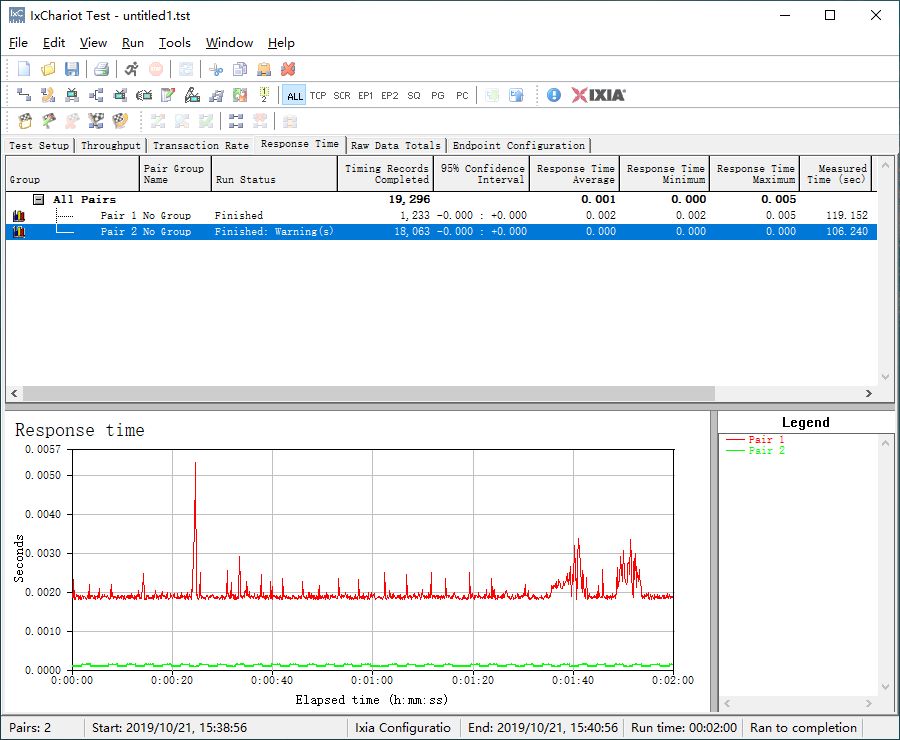Add a new endpoint pair
This screenshot has height=740, width=900.
(24, 95)
